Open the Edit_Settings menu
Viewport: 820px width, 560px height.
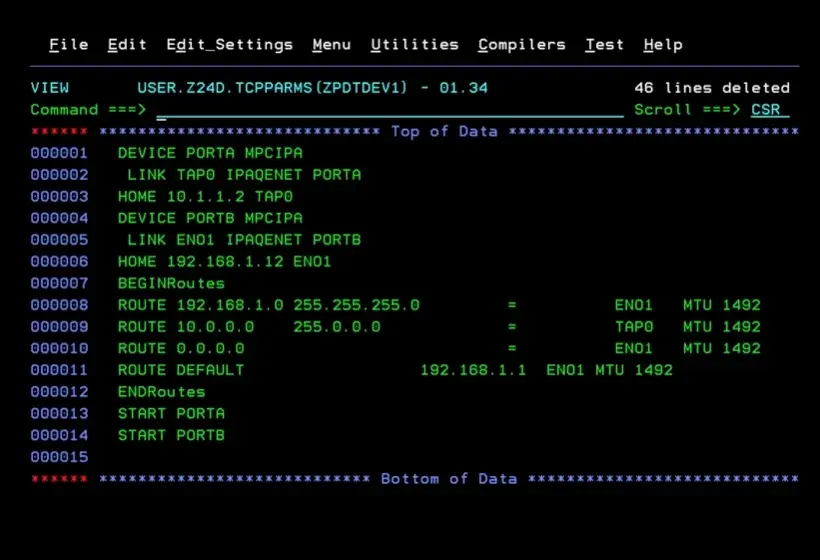(230, 45)
